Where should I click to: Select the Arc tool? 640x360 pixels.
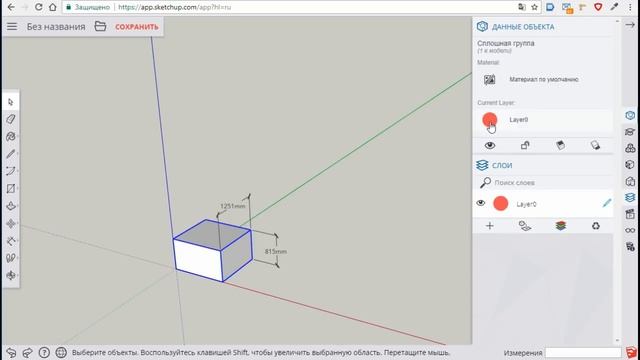pyautogui.click(x=11, y=171)
